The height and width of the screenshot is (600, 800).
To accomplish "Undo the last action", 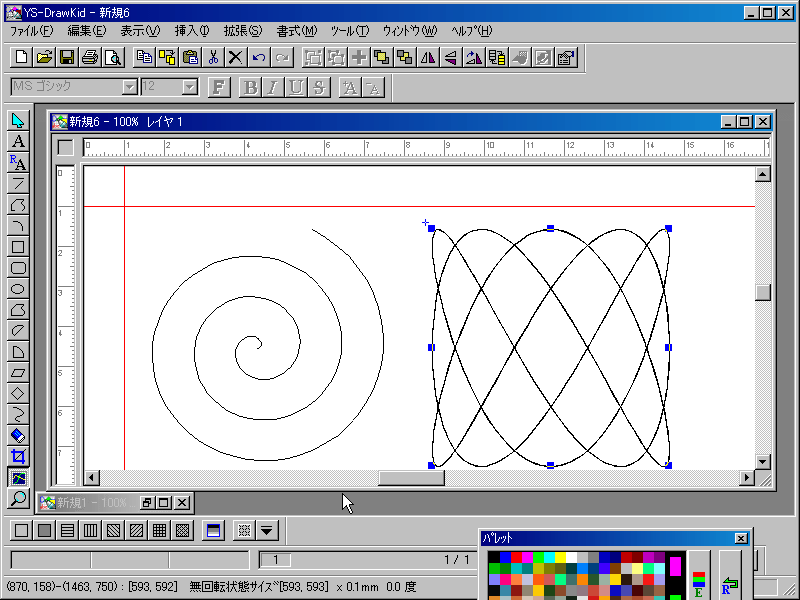I will point(259,57).
